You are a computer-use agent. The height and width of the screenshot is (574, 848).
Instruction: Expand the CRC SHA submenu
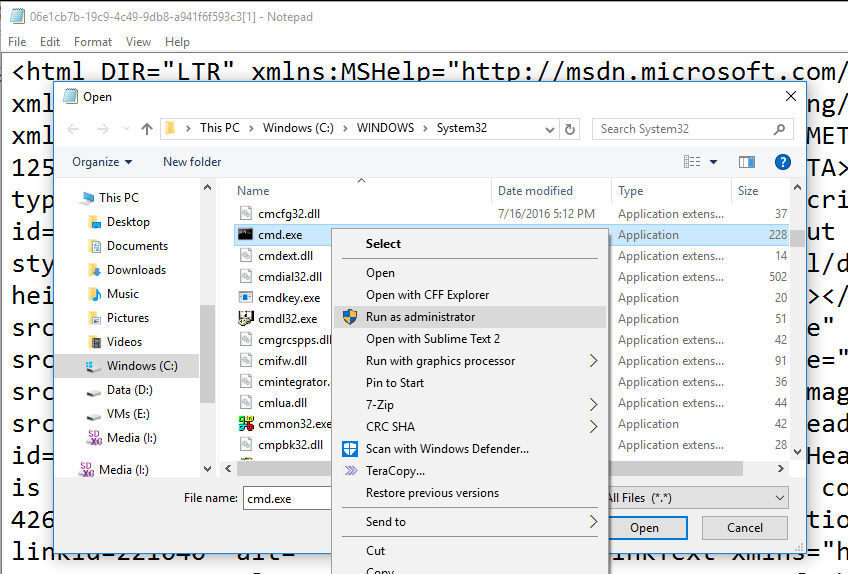(469, 427)
